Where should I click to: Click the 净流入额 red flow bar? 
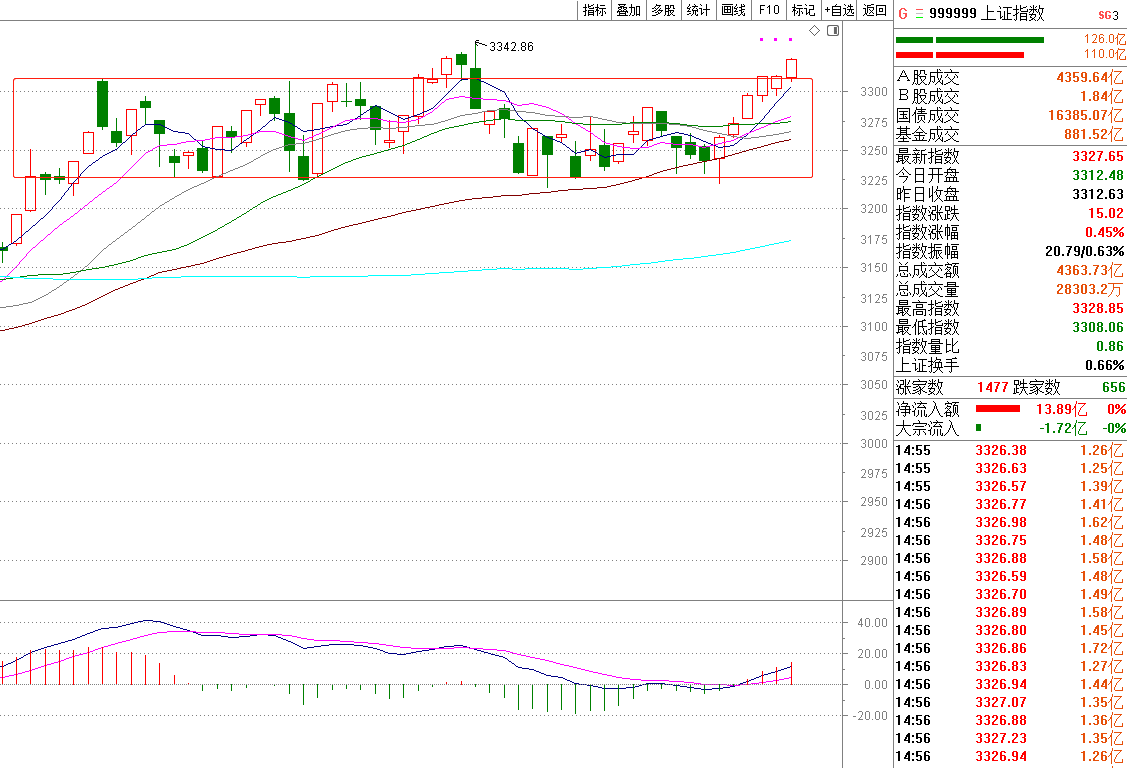point(998,409)
